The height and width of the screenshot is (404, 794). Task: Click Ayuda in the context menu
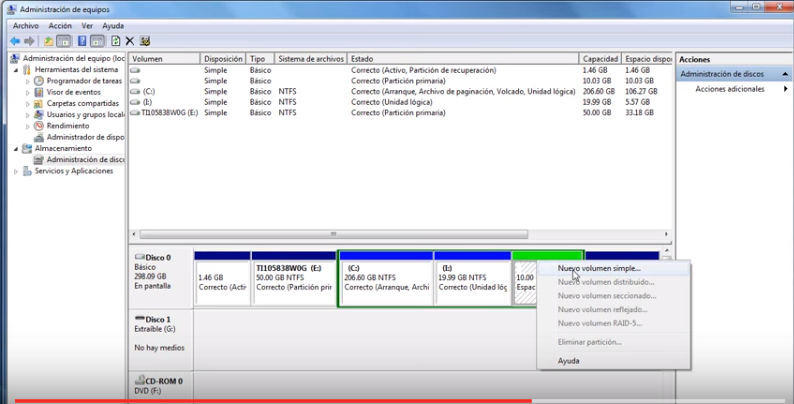click(x=568, y=361)
